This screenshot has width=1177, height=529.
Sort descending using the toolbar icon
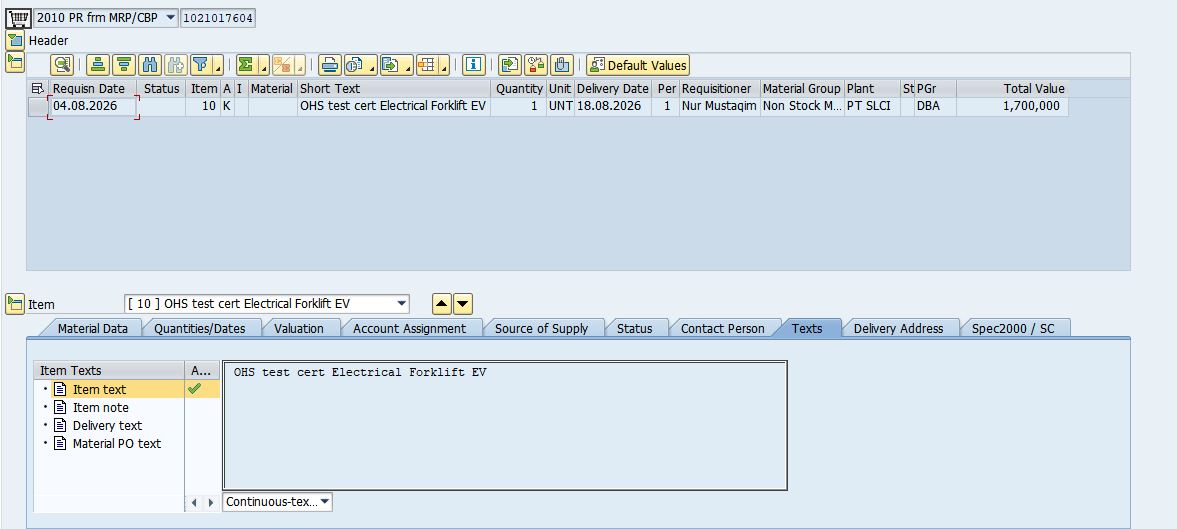[124, 65]
